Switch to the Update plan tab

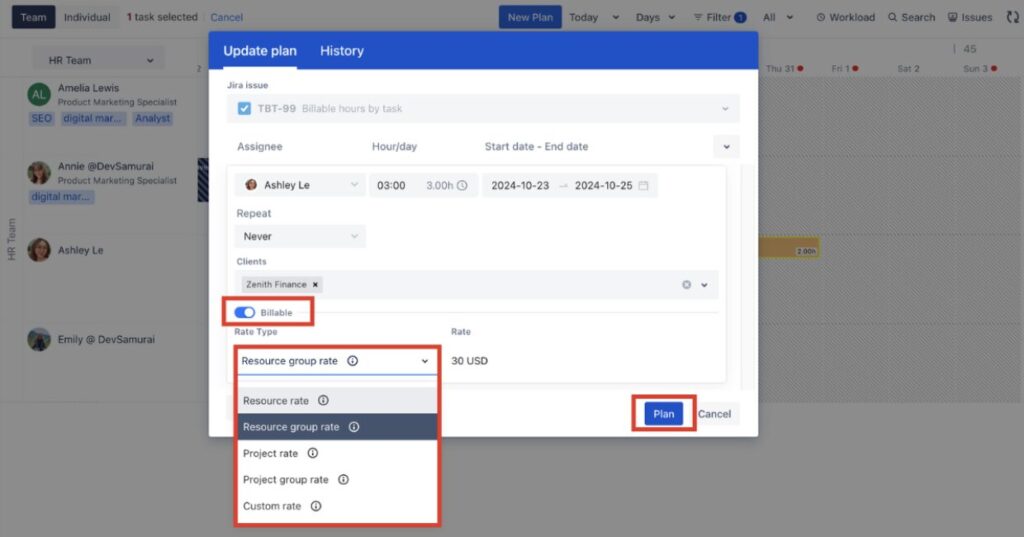pos(260,50)
